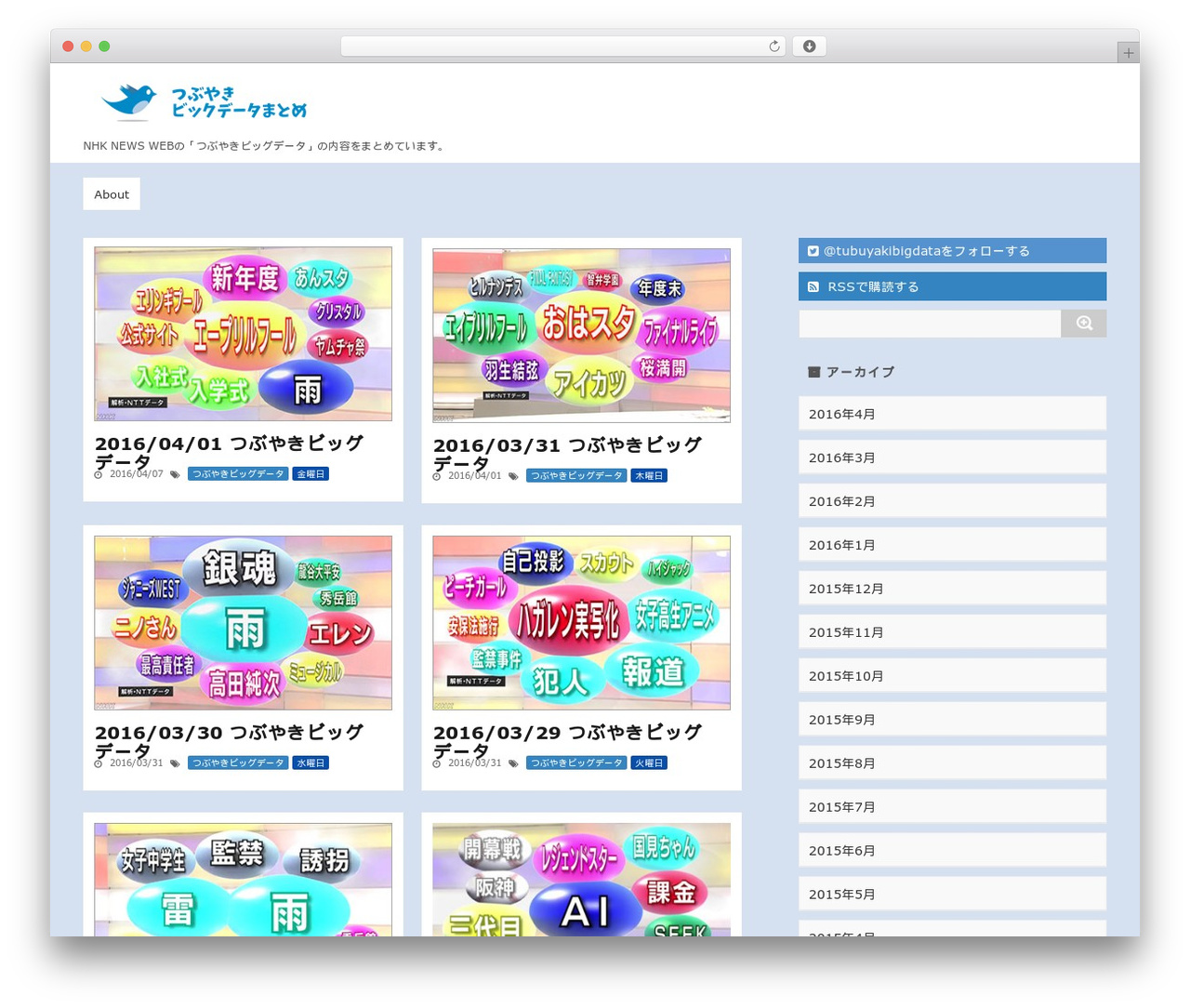Click the NHK NEWS WEB site description text
Image resolution: width=1190 pixels, height=1008 pixels.
click(265, 146)
